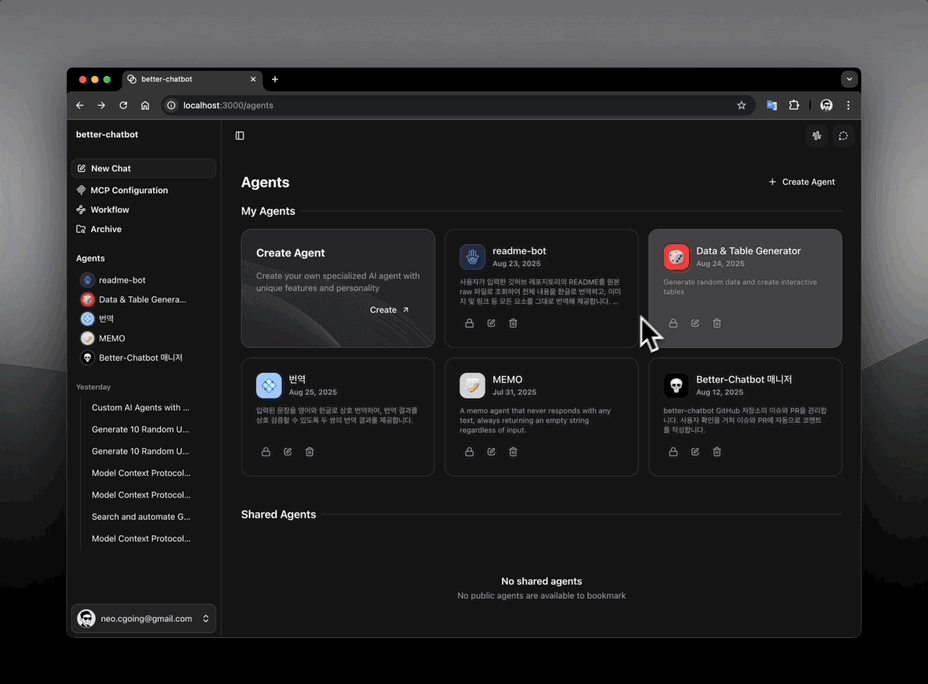Go to Workflow in sidebar
928x684 pixels.
tap(110, 210)
